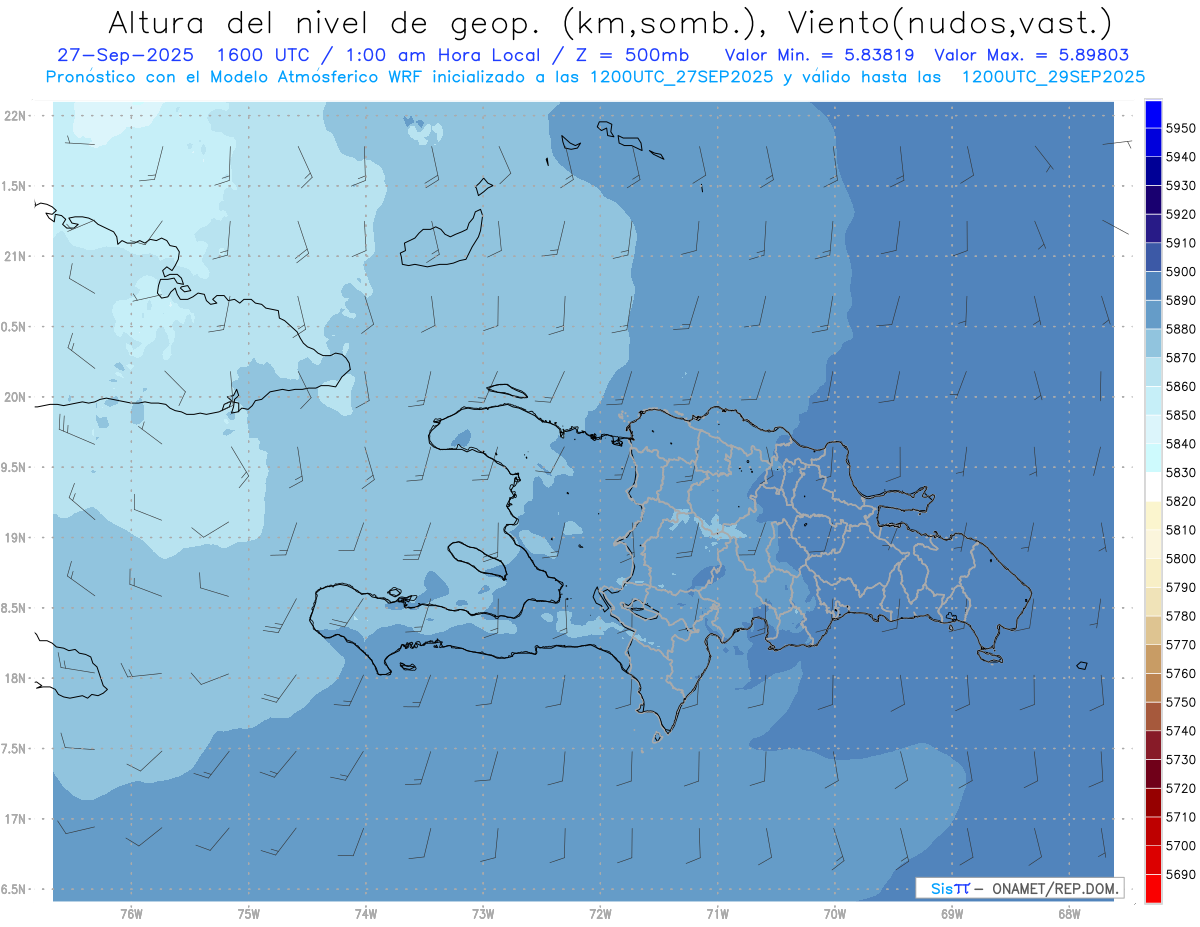Click the '5690' colorbar value

(x=1181, y=874)
